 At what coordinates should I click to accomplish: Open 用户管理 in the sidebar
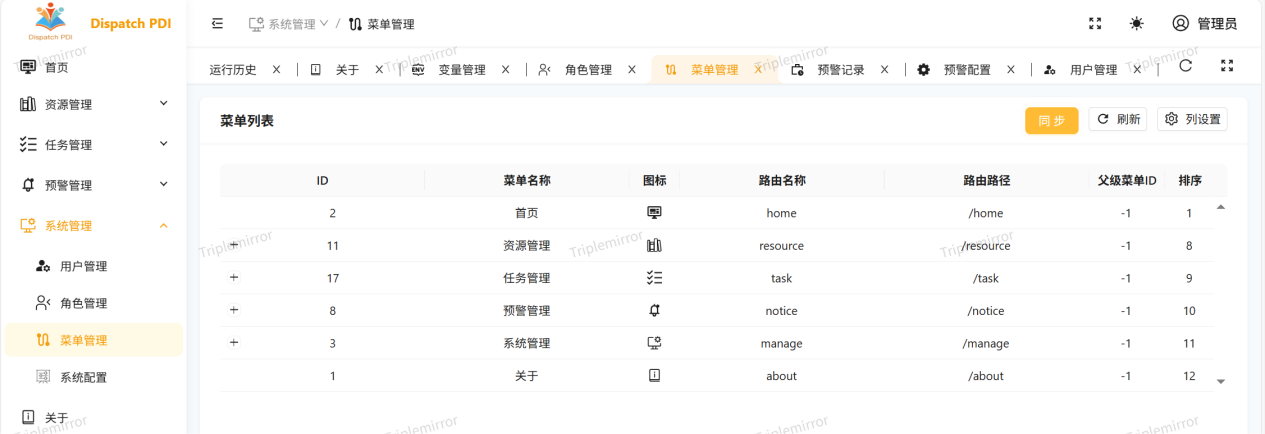(83, 267)
